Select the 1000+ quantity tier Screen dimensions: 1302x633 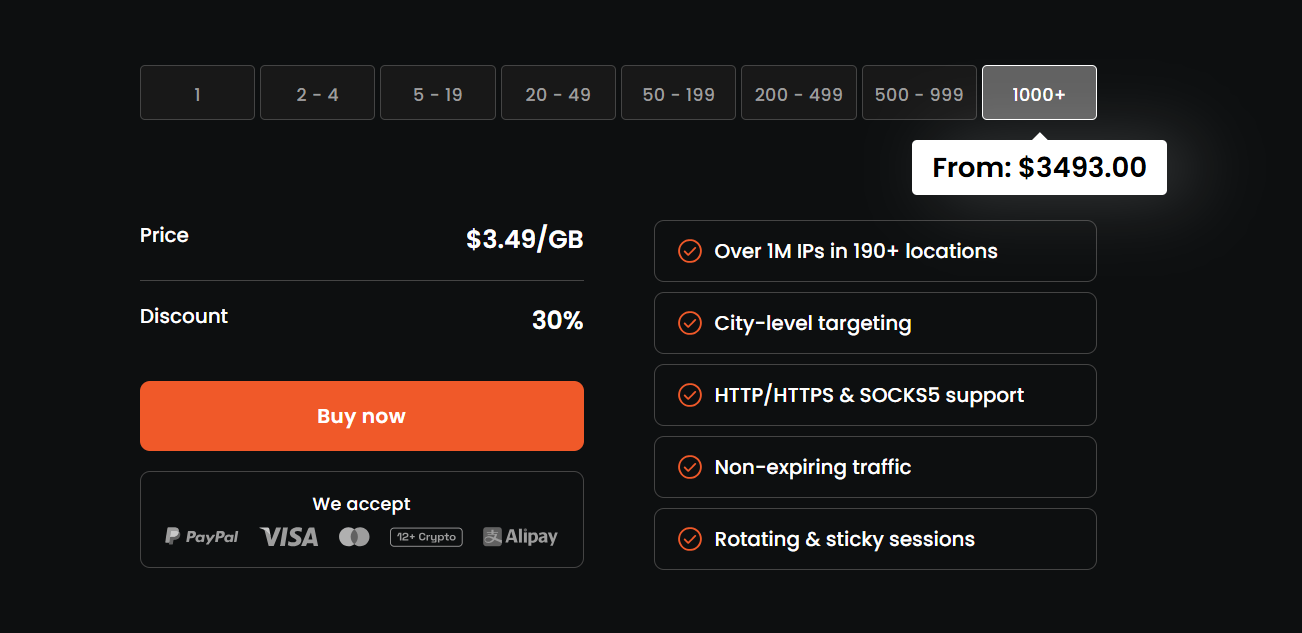[x=1039, y=93]
